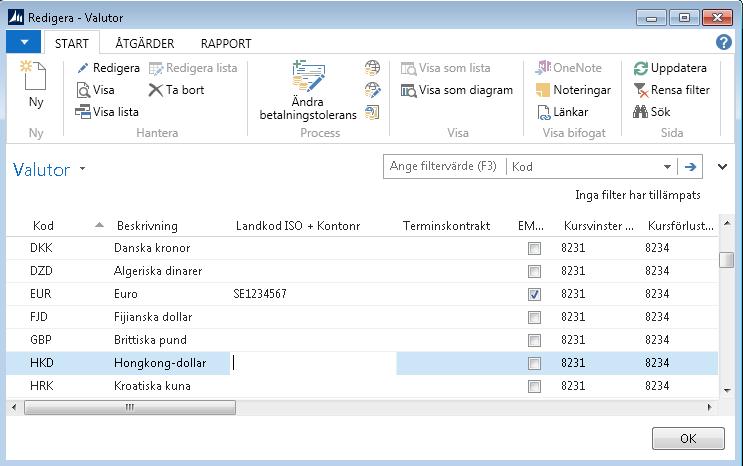The height and width of the screenshot is (466, 743).
Task: Open Noteringar notes
Action: (573, 90)
